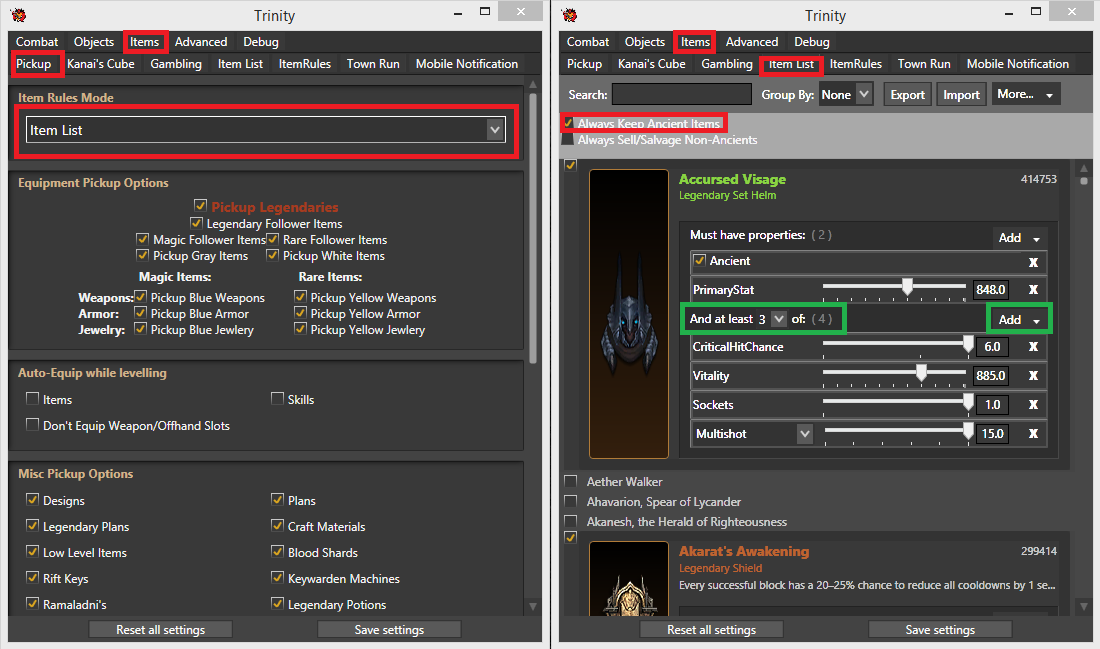Toggle Pickup Blue Weapons checkbox
This screenshot has height=649, width=1100.
coord(140,297)
